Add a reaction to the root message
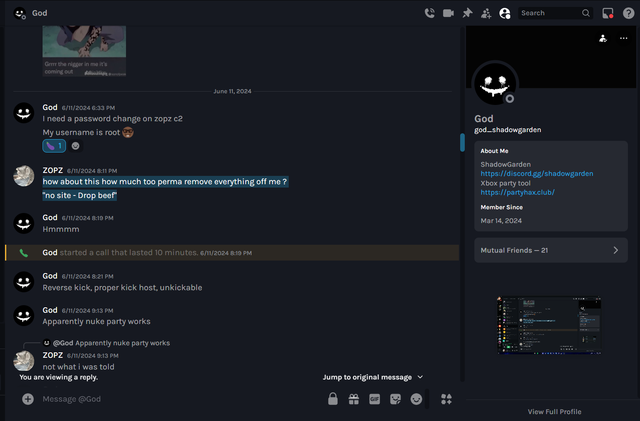Image resolution: width=640 pixels, height=421 pixels. pyautogui.click(x=76, y=146)
